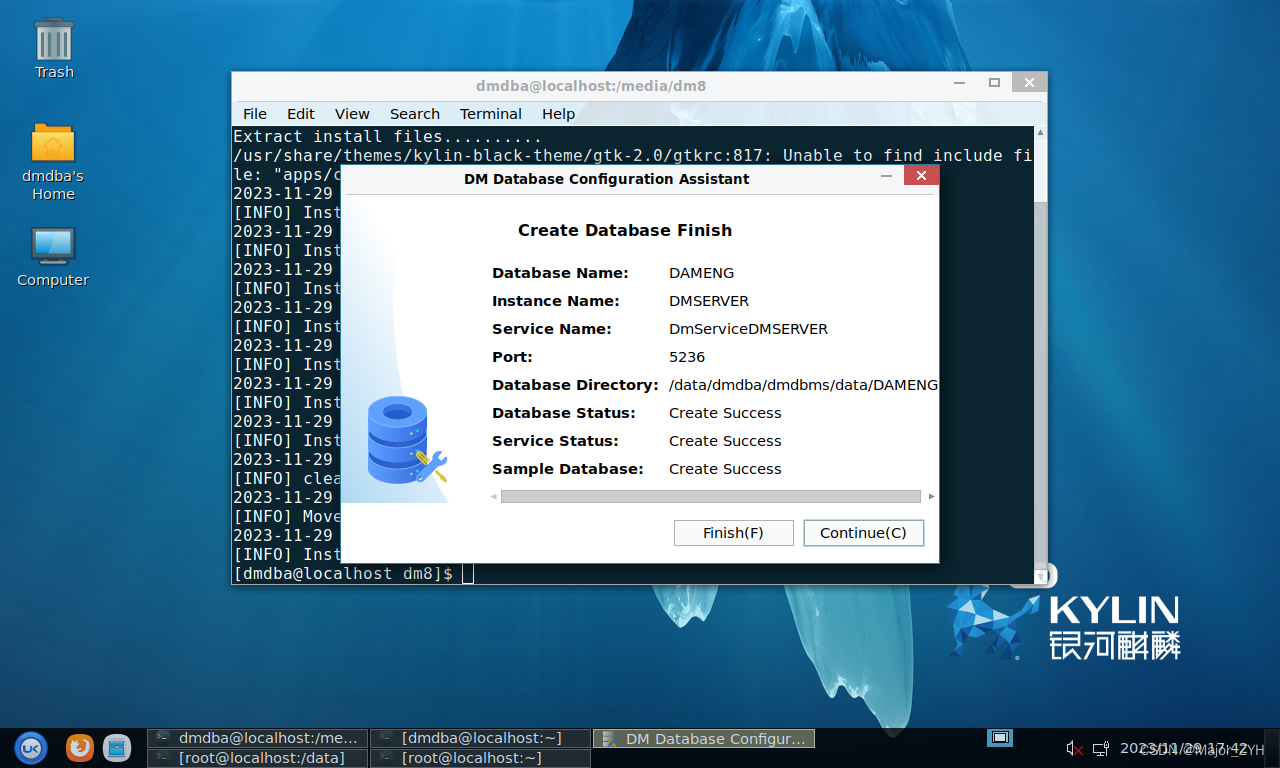This screenshot has height=768, width=1280.
Task: Open the terminal Help menu
Action: [558, 114]
